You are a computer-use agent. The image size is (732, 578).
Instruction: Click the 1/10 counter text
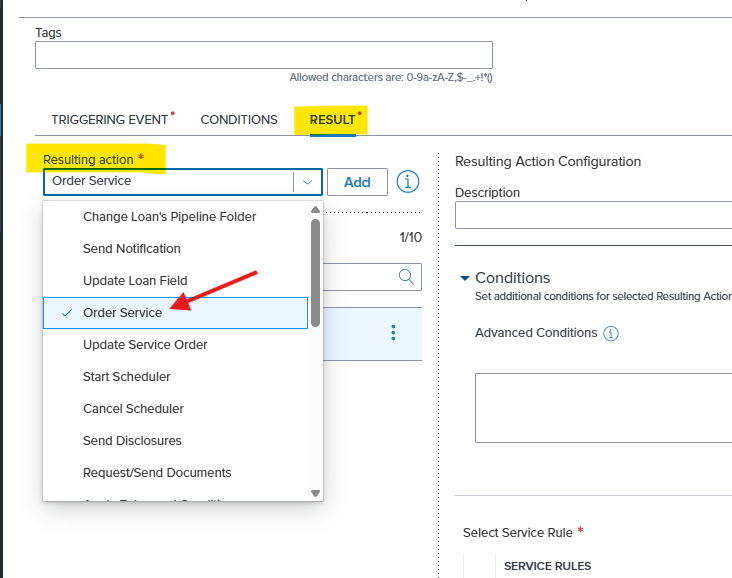[411, 237]
